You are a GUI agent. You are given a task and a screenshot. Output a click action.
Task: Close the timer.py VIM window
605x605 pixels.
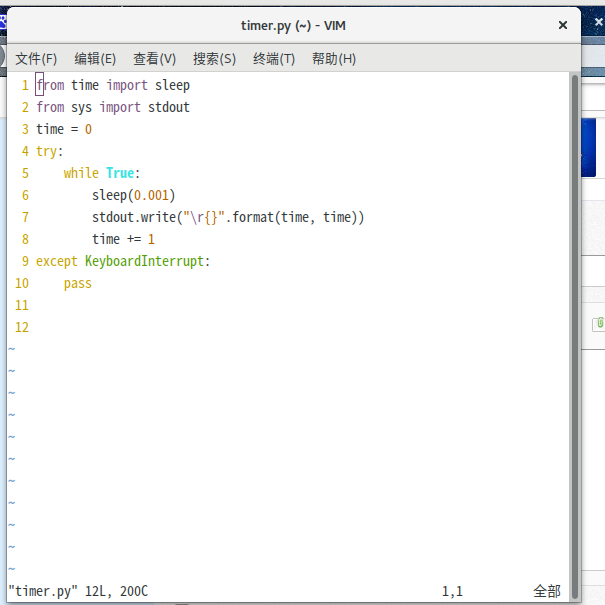coord(563,25)
